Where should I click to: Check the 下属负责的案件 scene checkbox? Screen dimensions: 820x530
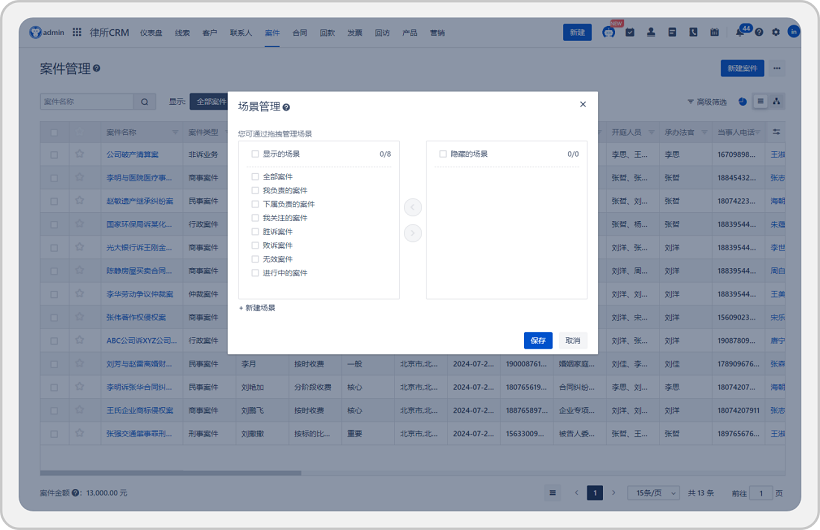(255, 204)
